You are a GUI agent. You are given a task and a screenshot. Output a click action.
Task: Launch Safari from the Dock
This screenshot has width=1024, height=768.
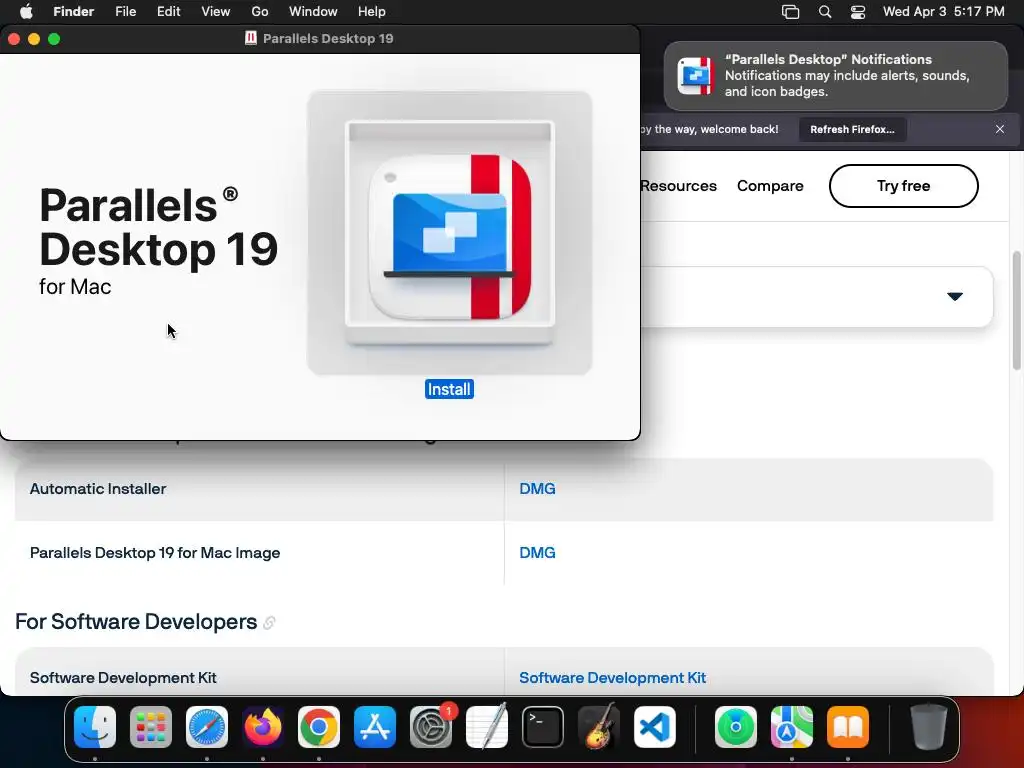point(207,727)
